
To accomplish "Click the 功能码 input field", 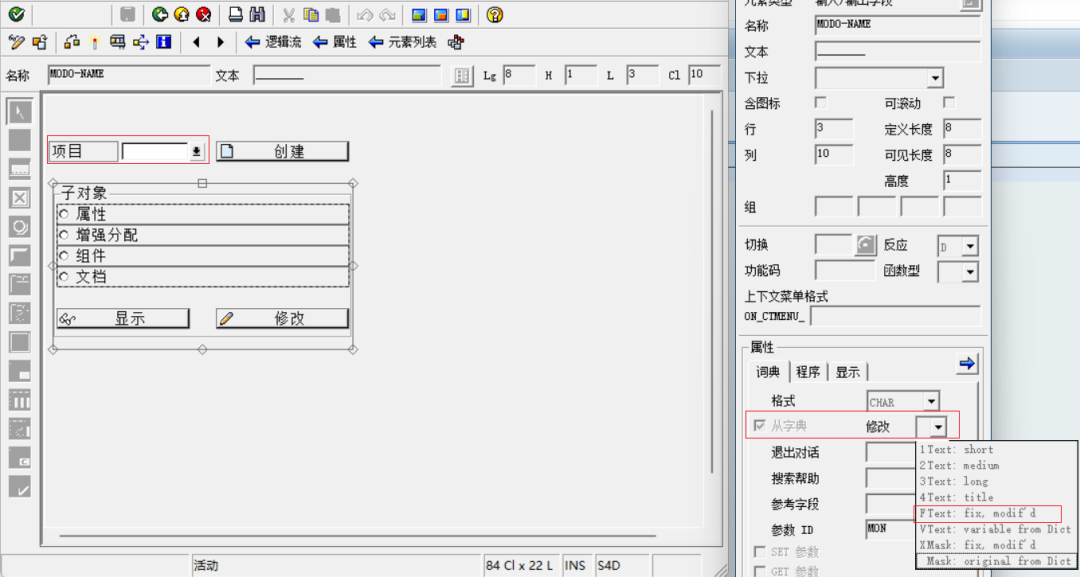I will click(844, 271).
